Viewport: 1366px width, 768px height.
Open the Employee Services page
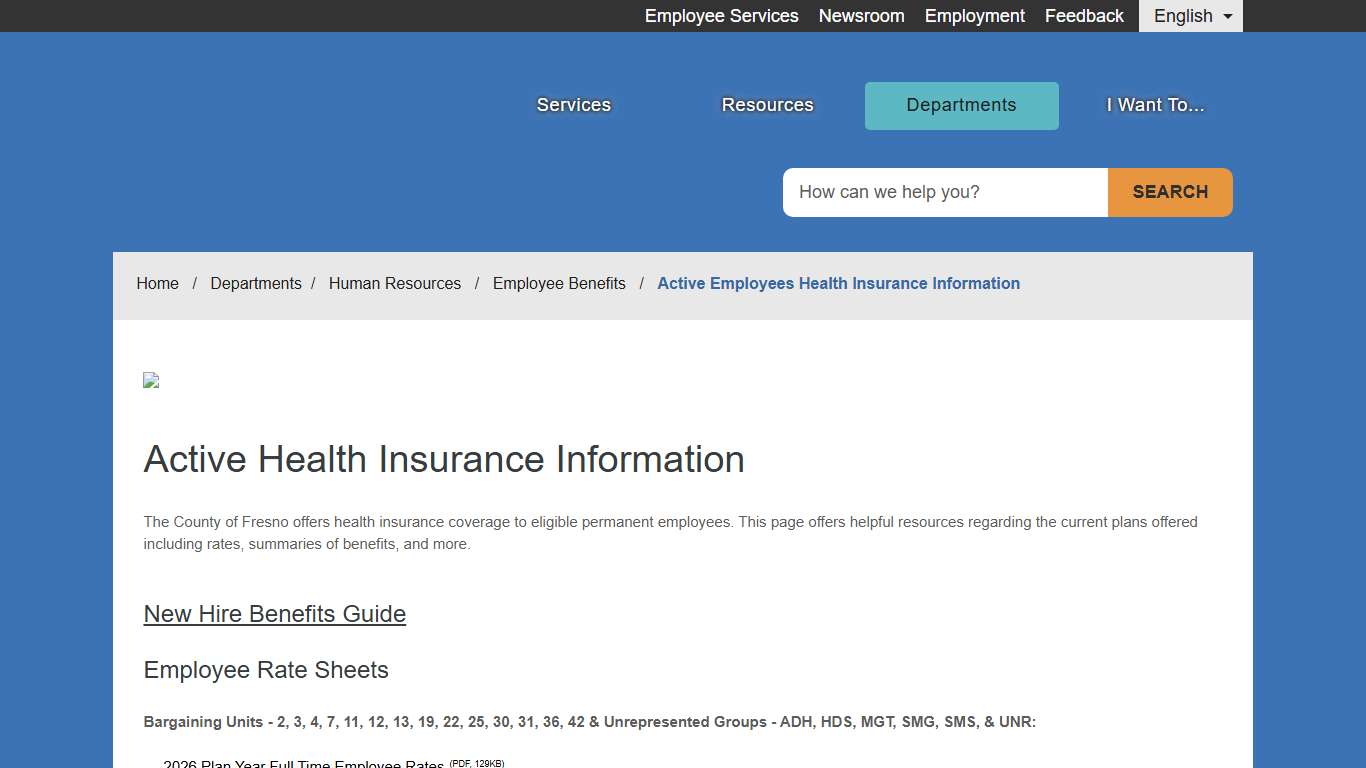[721, 16]
